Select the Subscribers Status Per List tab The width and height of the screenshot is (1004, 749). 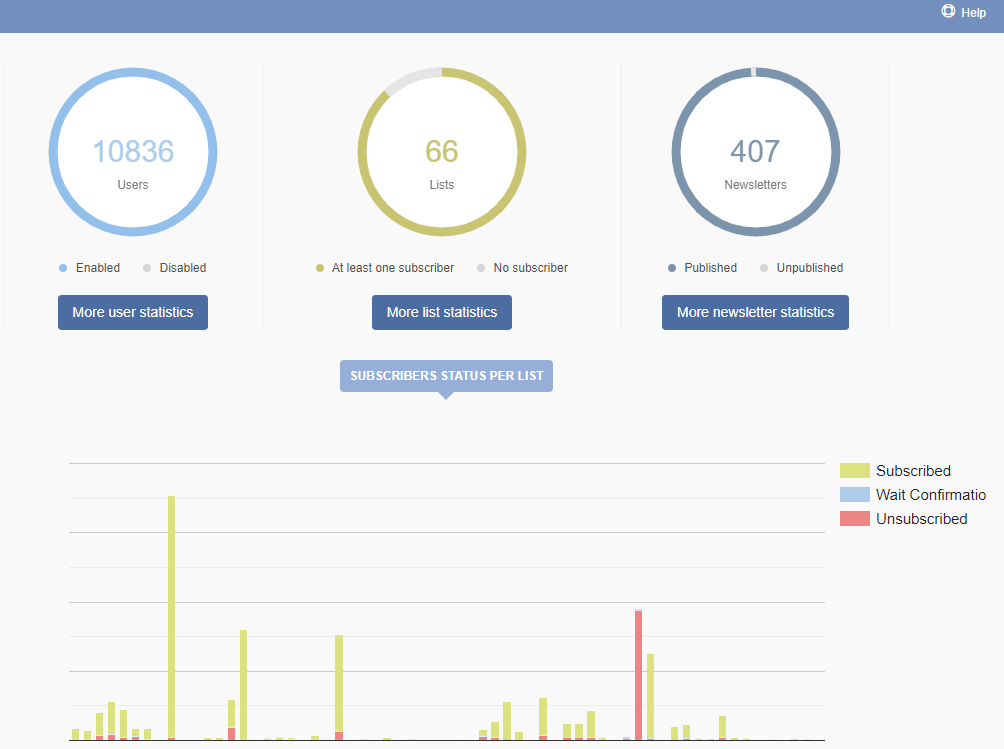point(446,376)
